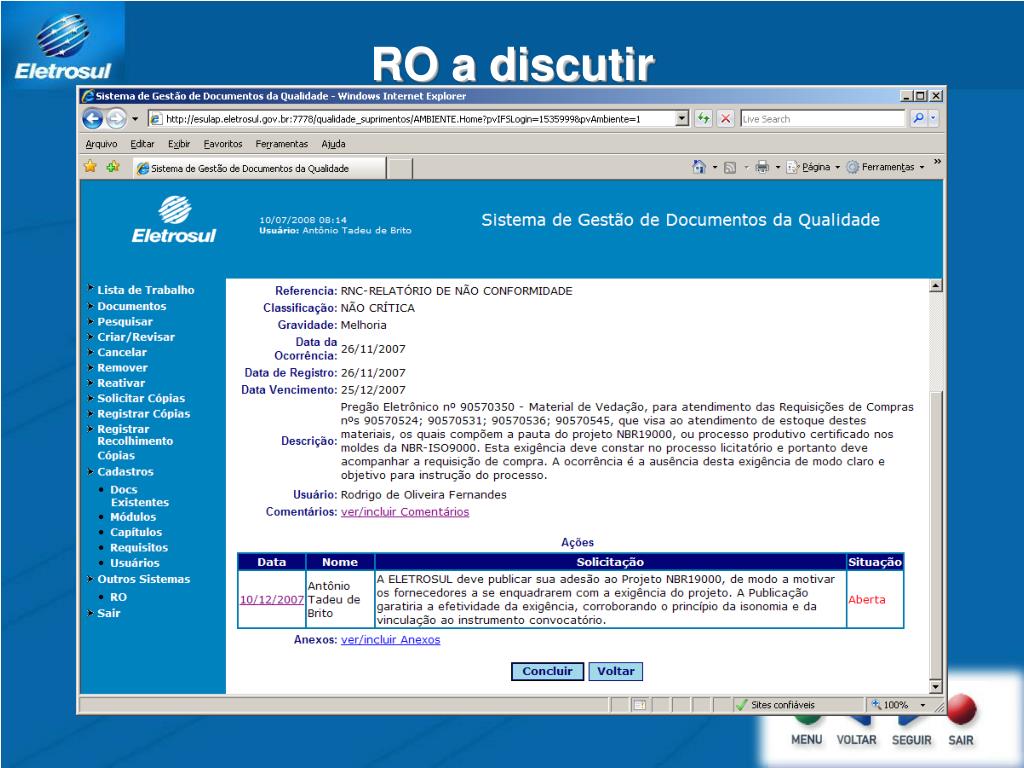Click the page scrollbar down arrow
This screenshot has width=1024, height=768.
936,686
